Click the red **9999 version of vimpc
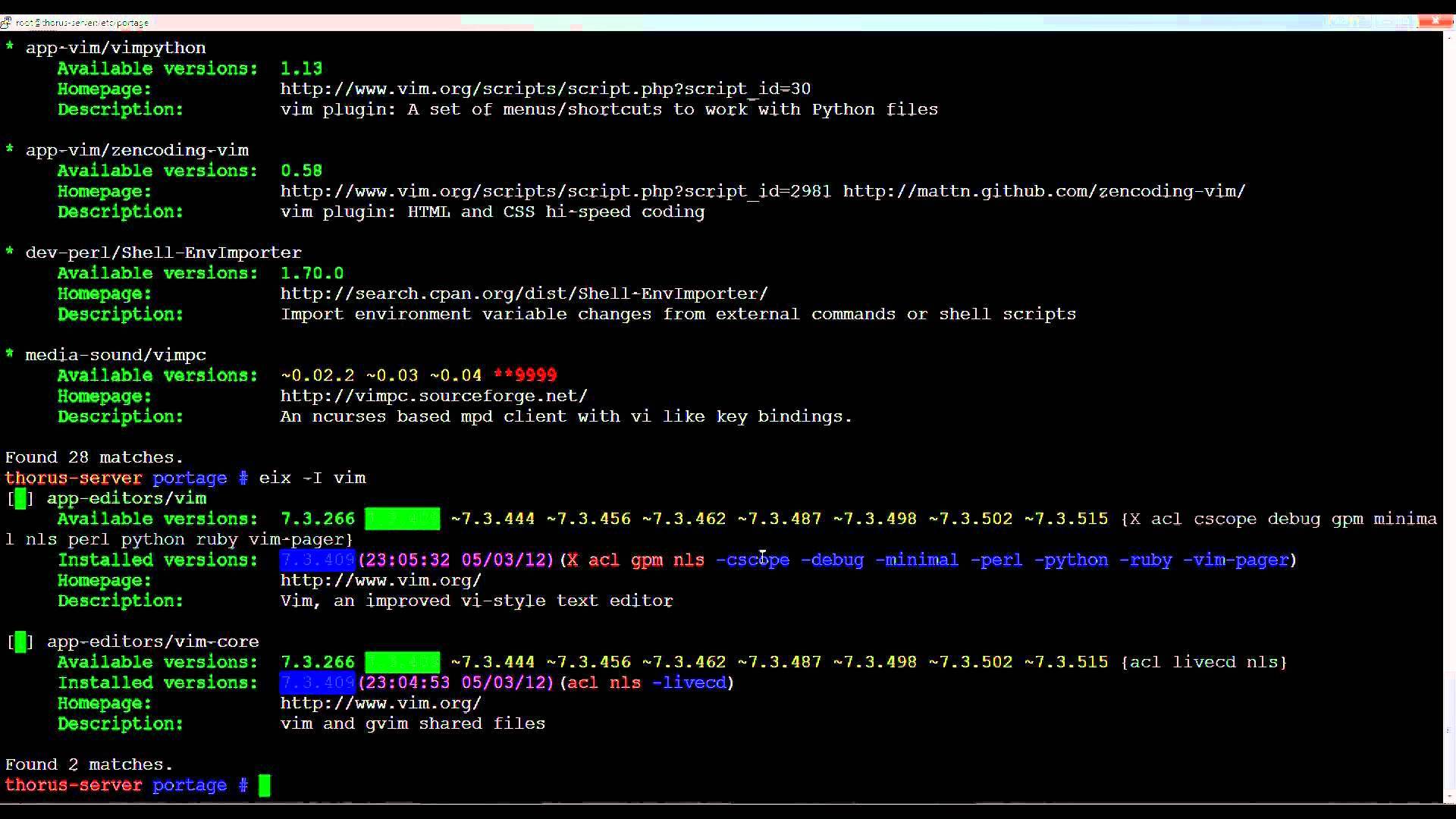Image resolution: width=1456 pixels, height=819 pixels. point(525,375)
